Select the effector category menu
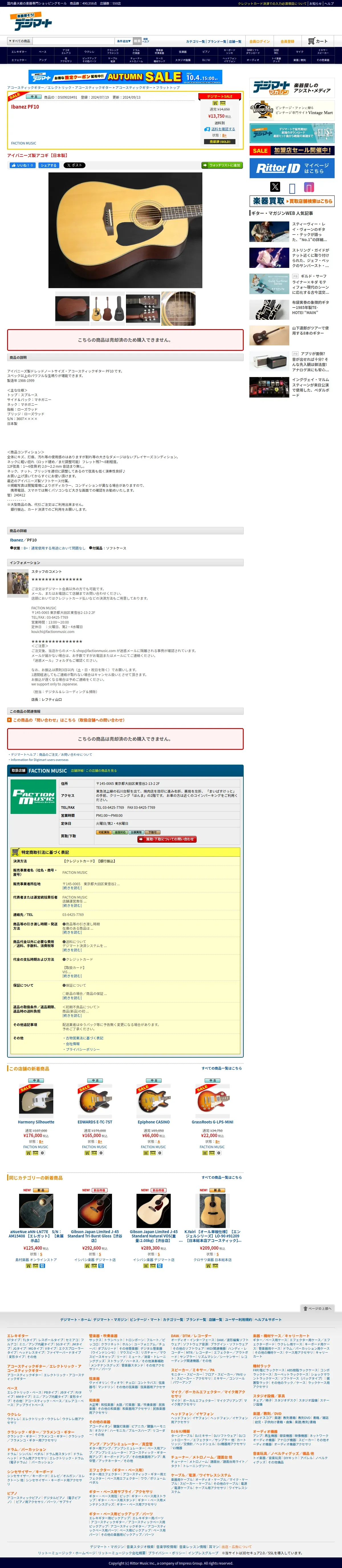The width and height of the screenshot is (342, 1568). point(19,60)
